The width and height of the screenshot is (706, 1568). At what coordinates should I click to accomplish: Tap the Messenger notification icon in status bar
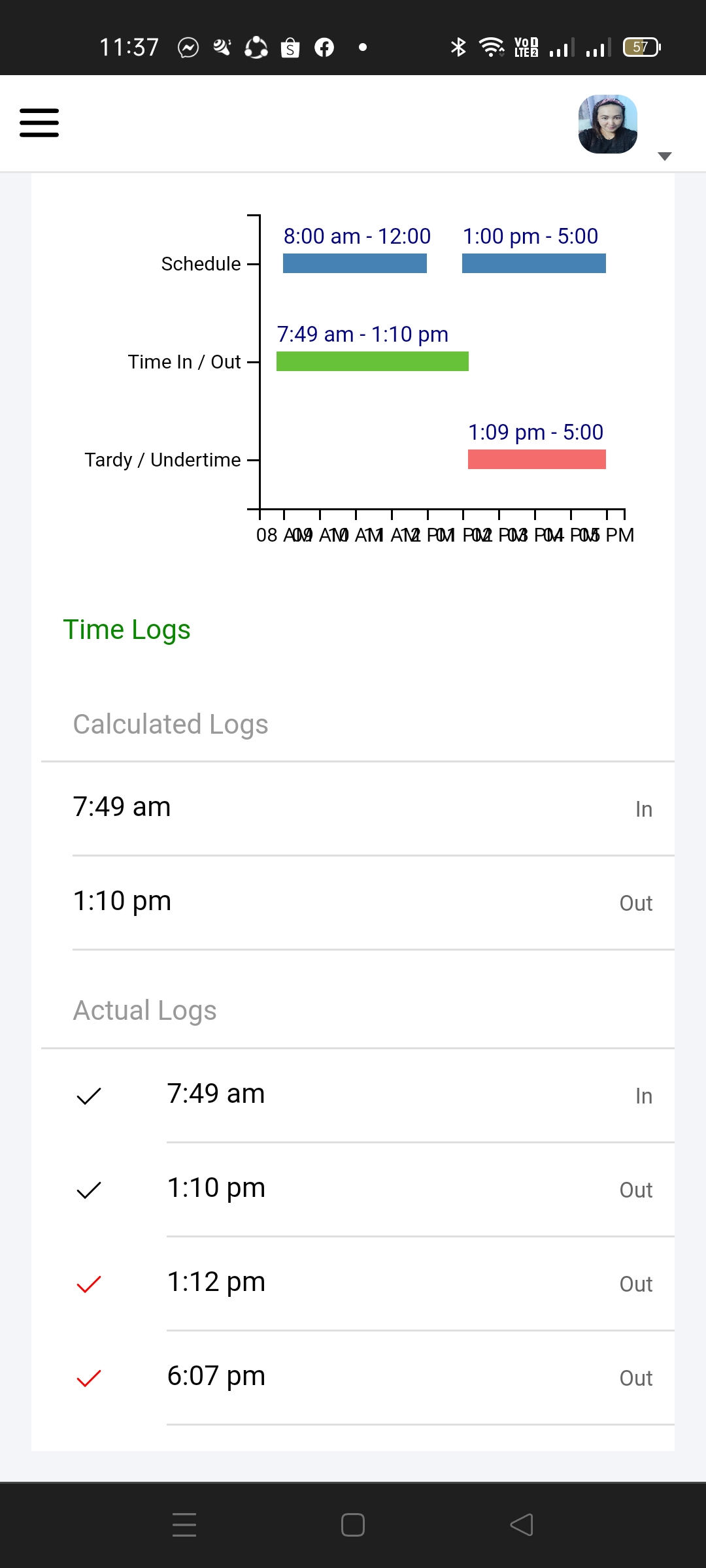point(188,48)
